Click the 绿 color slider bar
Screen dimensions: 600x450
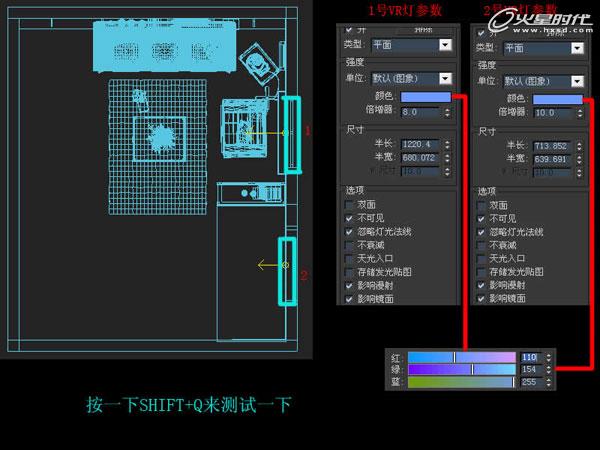point(462,369)
